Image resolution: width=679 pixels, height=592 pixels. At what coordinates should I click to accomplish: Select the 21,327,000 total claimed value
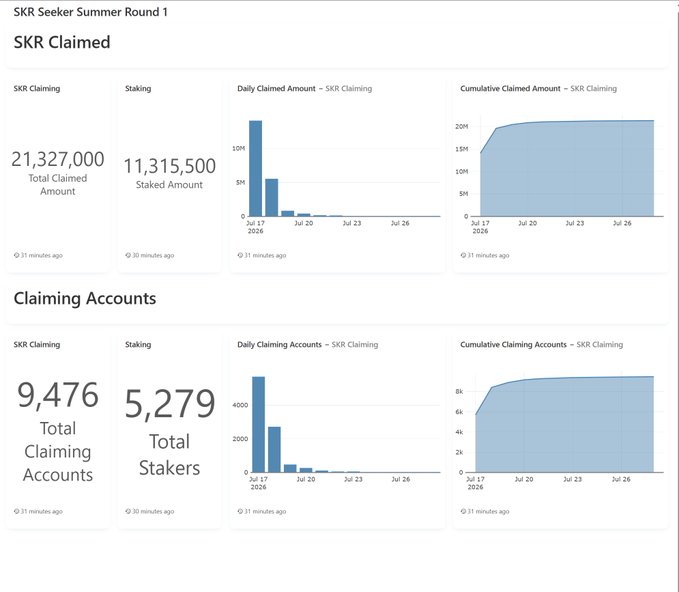[x=58, y=159]
